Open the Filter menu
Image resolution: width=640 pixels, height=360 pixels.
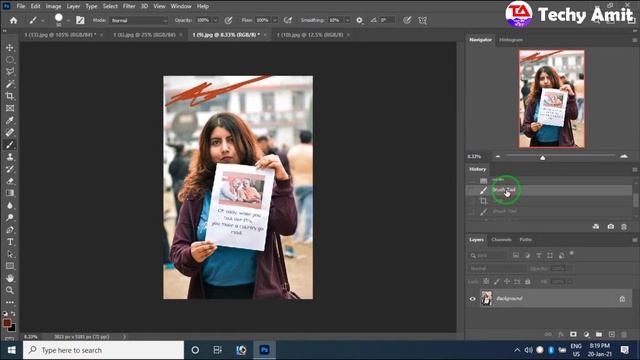[129, 6]
